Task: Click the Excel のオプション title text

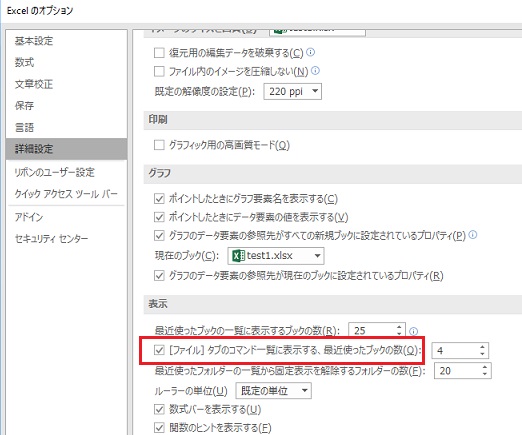Action: click(x=40, y=11)
